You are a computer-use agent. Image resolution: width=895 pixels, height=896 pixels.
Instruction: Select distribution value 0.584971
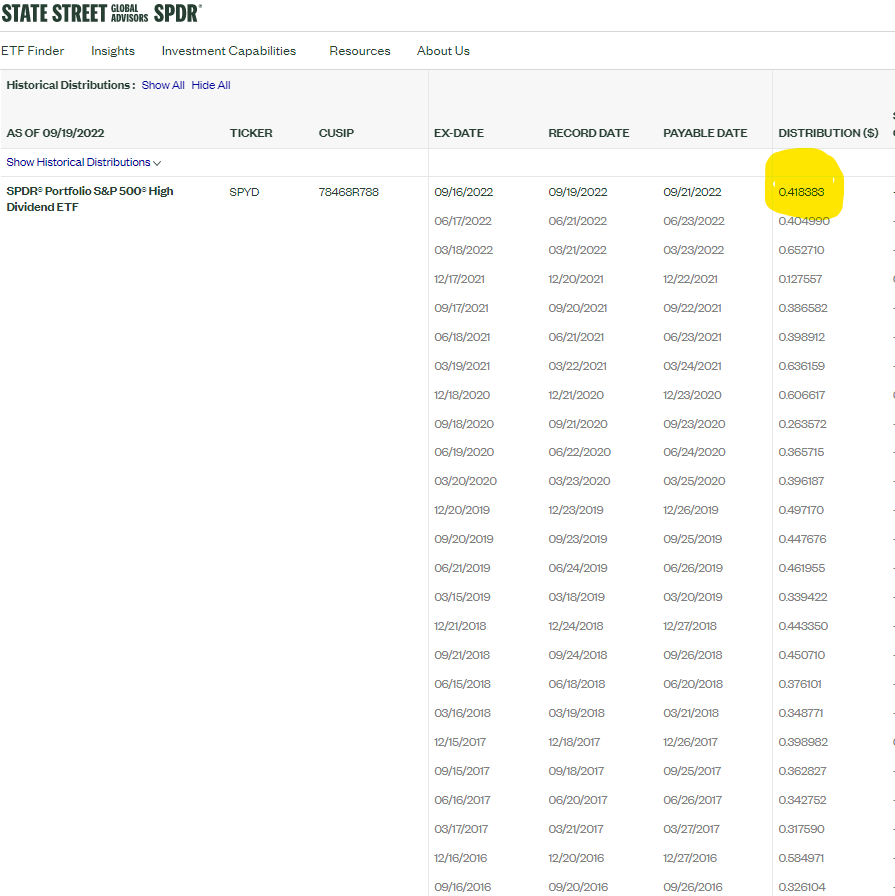[x=801, y=859]
